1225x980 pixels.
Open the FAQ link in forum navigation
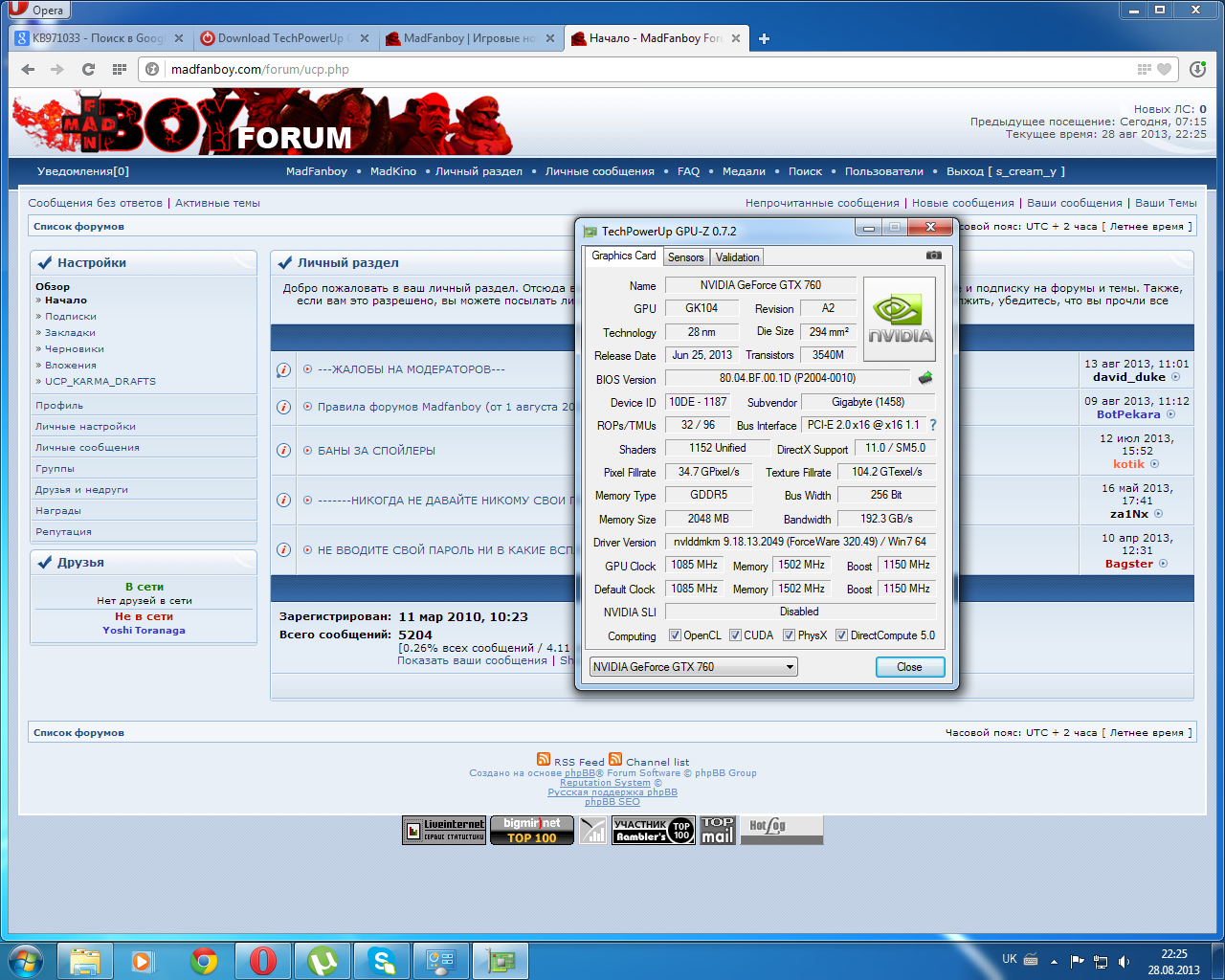coord(688,171)
